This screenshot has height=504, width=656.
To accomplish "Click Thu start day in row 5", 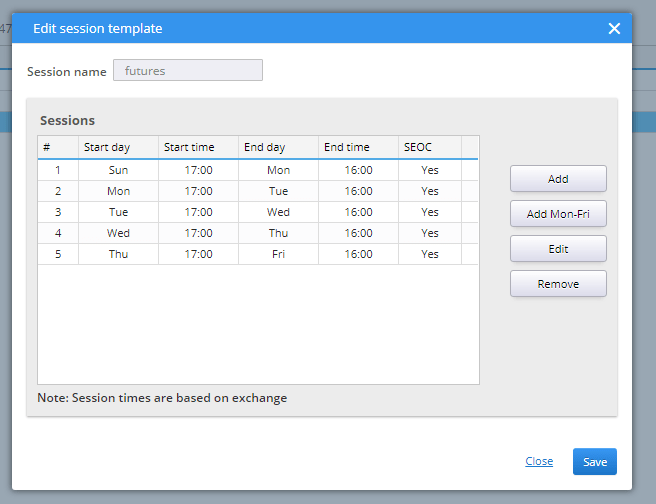I will pyautogui.click(x=118, y=254).
